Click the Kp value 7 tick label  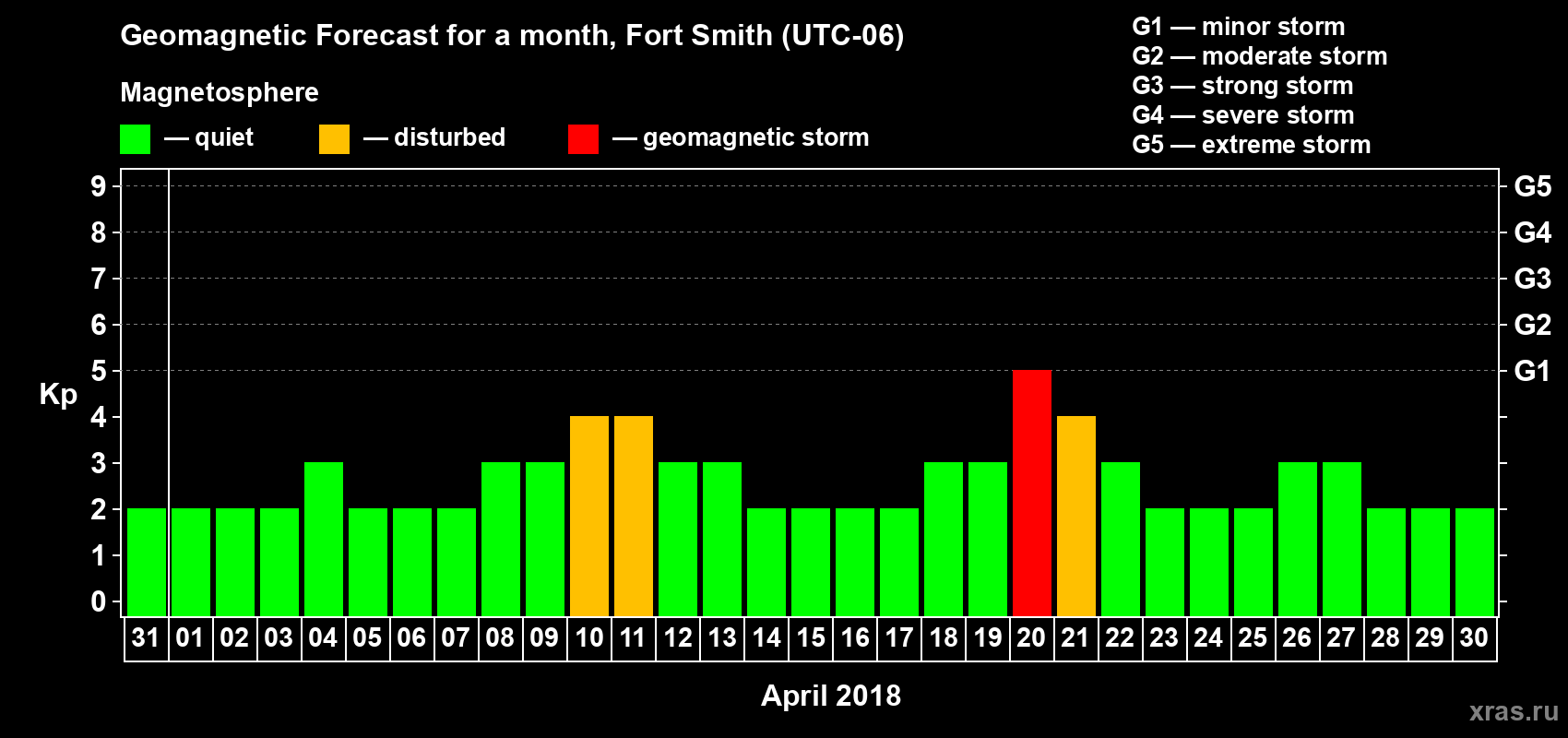point(99,279)
